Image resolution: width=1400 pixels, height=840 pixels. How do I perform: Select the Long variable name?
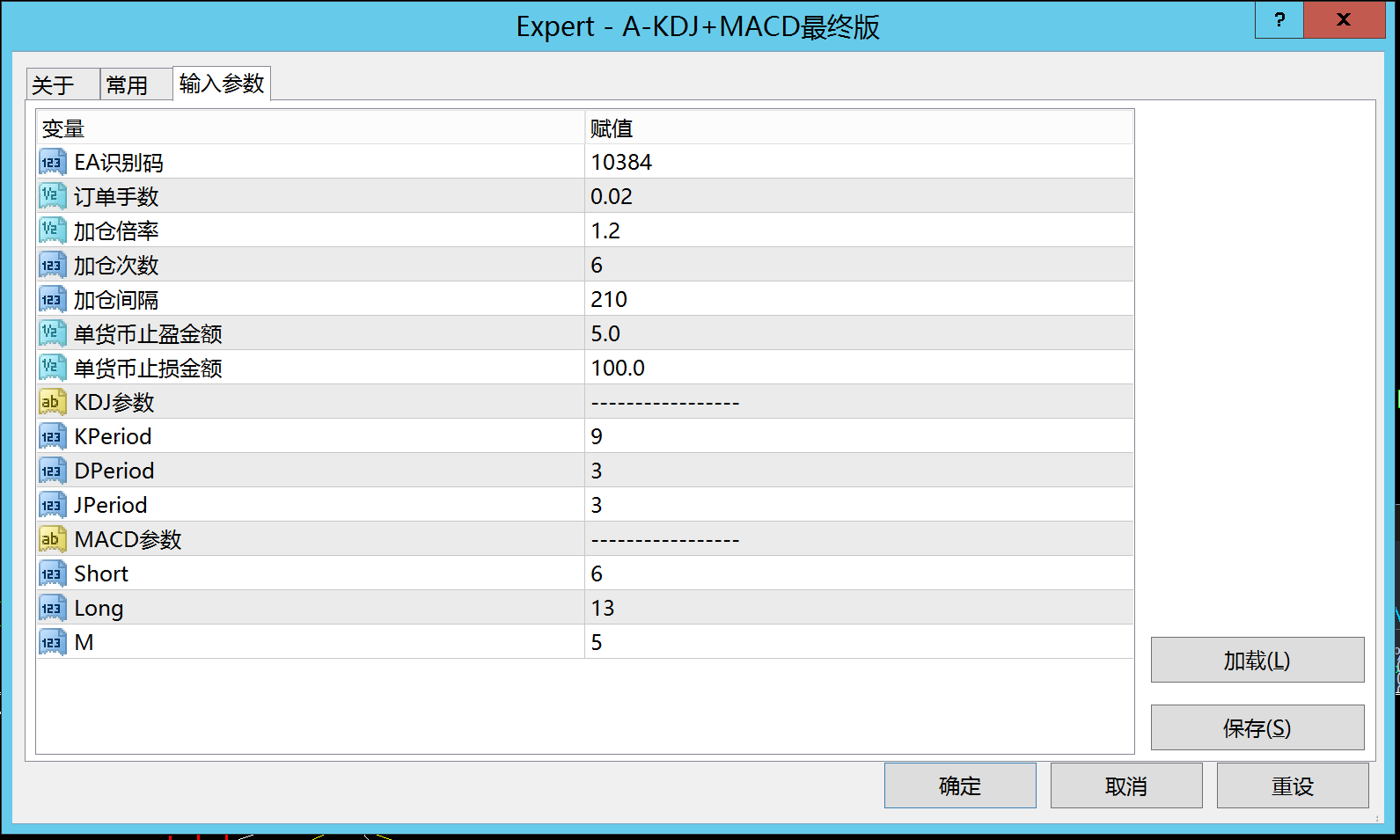[99, 608]
